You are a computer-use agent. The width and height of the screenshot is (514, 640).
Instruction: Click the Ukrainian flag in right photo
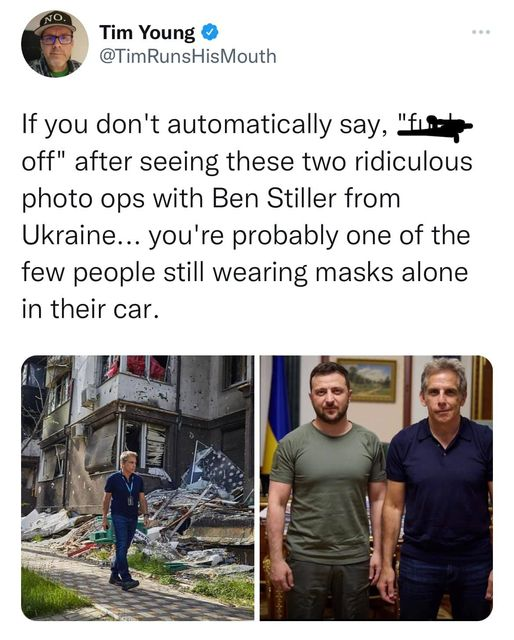276,412
